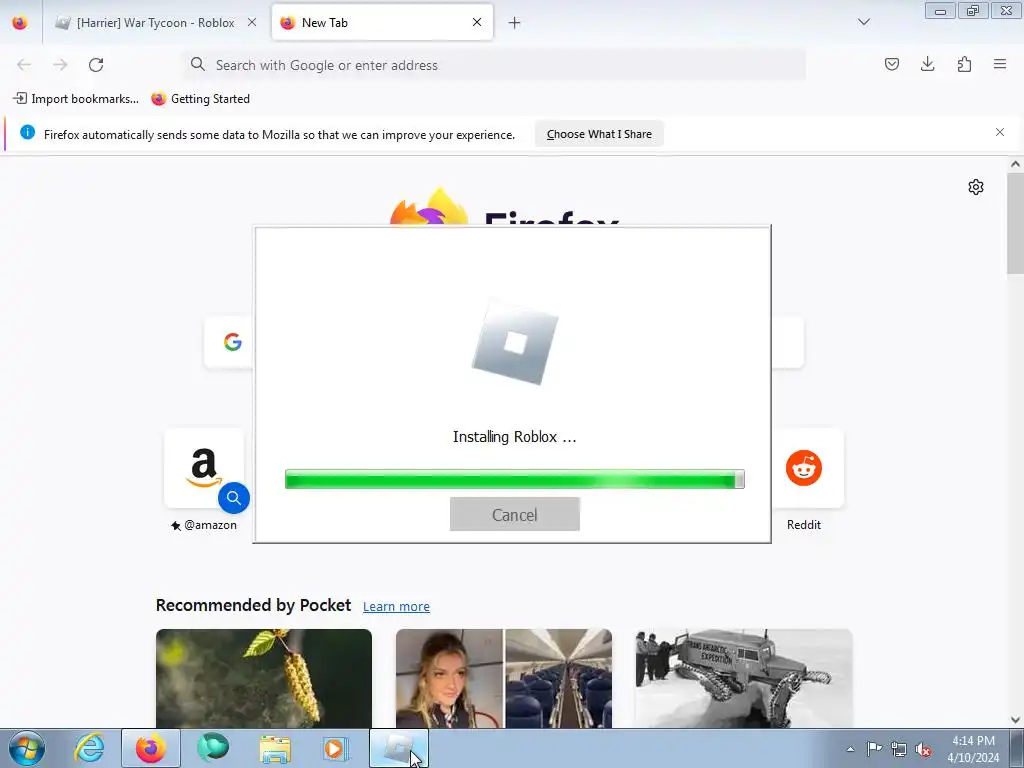1024x768 pixels.
Task: Open network tray icon
Action: [899, 749]
